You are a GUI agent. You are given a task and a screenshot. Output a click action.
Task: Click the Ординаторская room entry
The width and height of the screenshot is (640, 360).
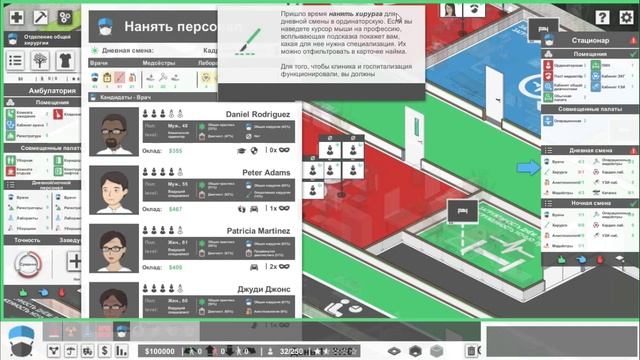565,65
